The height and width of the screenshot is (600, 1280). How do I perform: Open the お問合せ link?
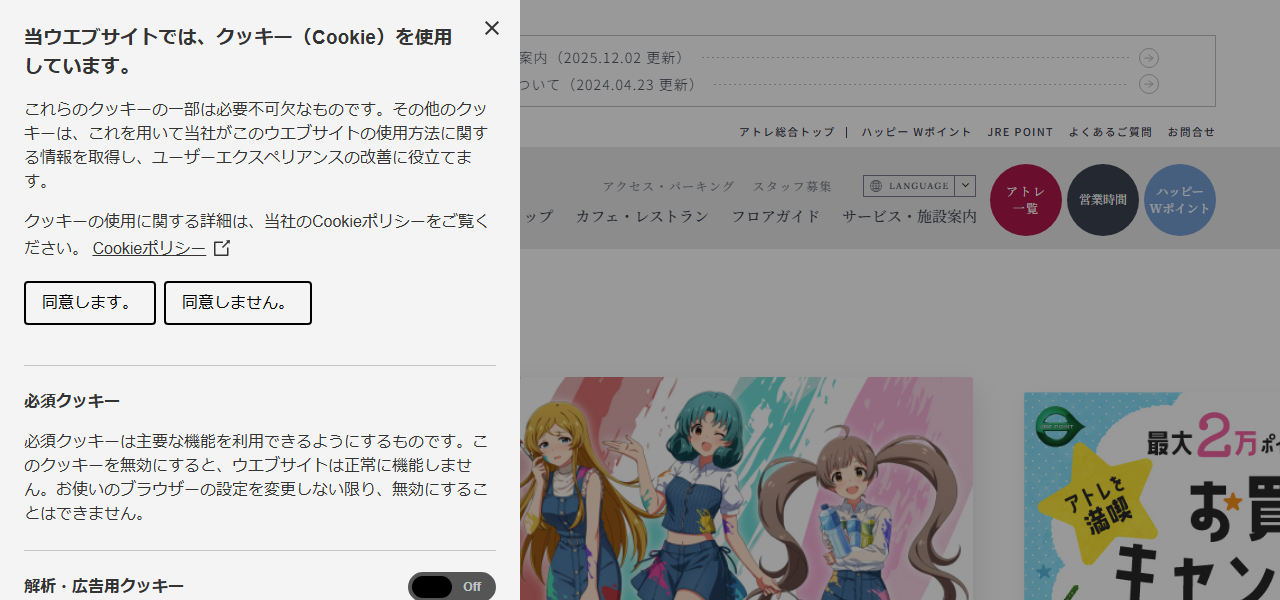(x=1192, y=132)
